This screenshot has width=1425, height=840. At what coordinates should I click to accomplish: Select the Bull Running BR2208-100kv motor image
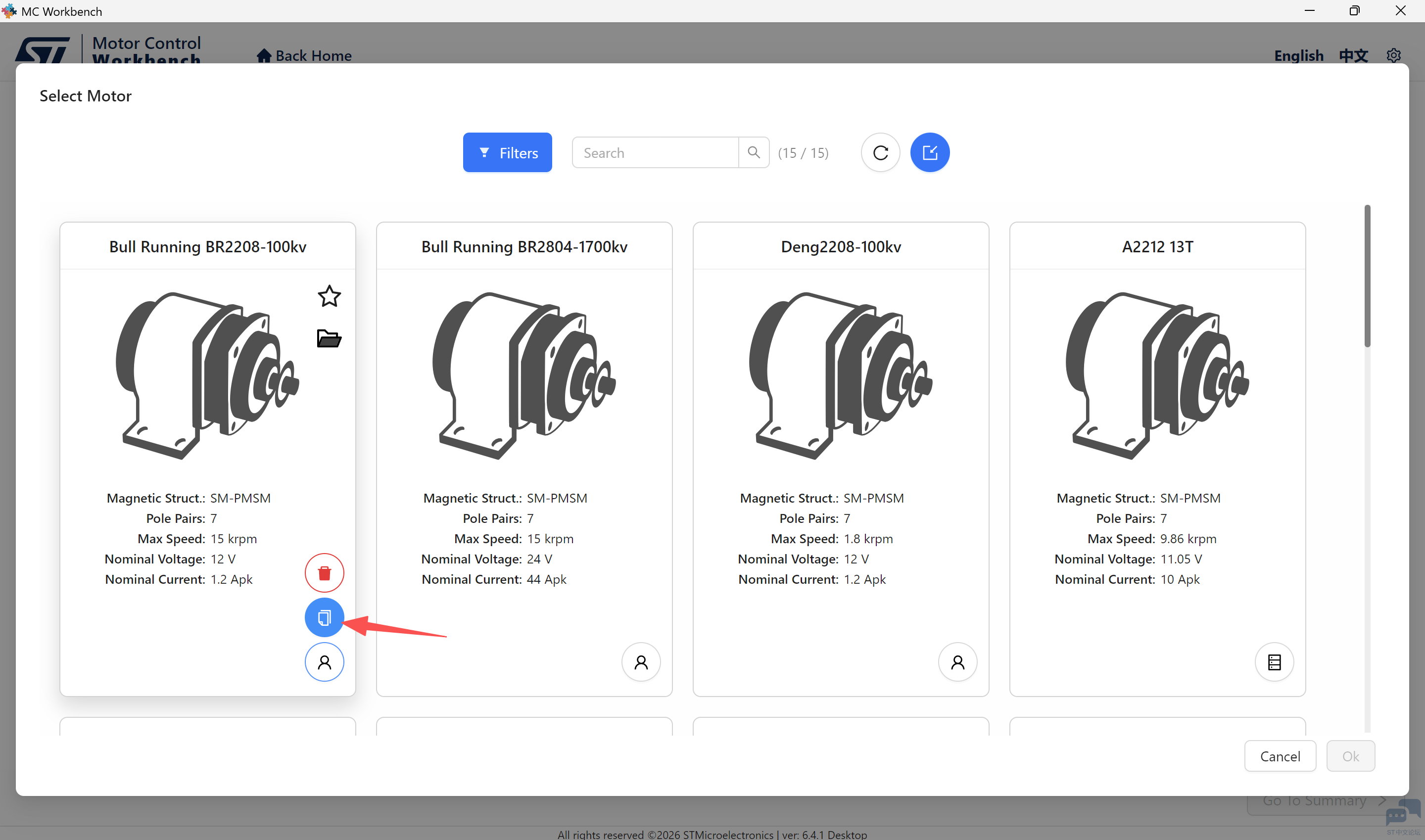[x=207, y=375]
